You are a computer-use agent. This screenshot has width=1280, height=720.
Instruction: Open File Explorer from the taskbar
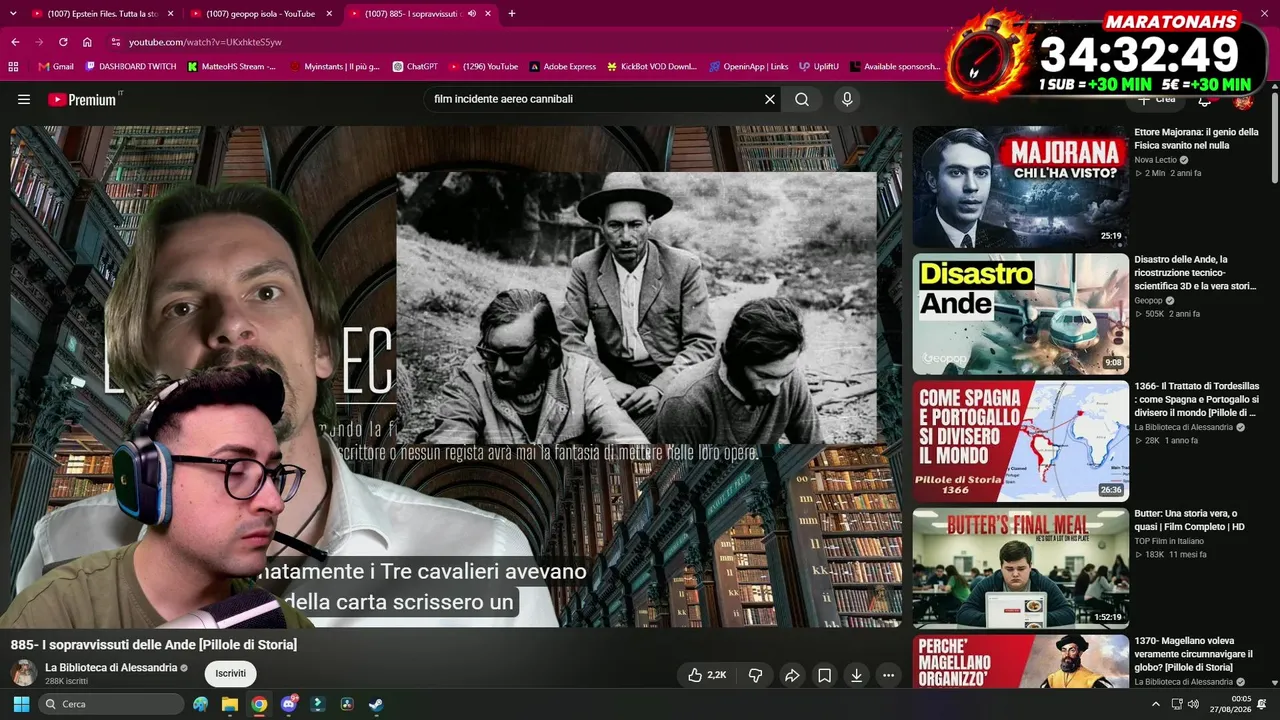pyautogui.click(x=230, y=704)
